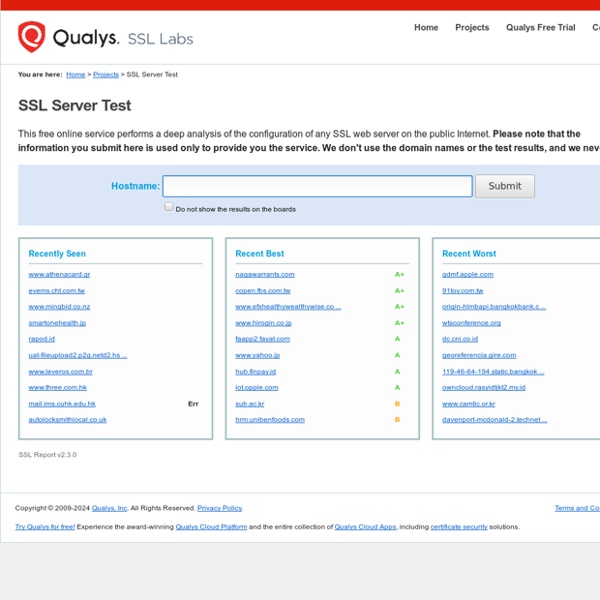The width and height of the screenshot is (600, 600).
Task: Open gdmf.apple.com in Recent Worst
Action: (x=468, y=274)
